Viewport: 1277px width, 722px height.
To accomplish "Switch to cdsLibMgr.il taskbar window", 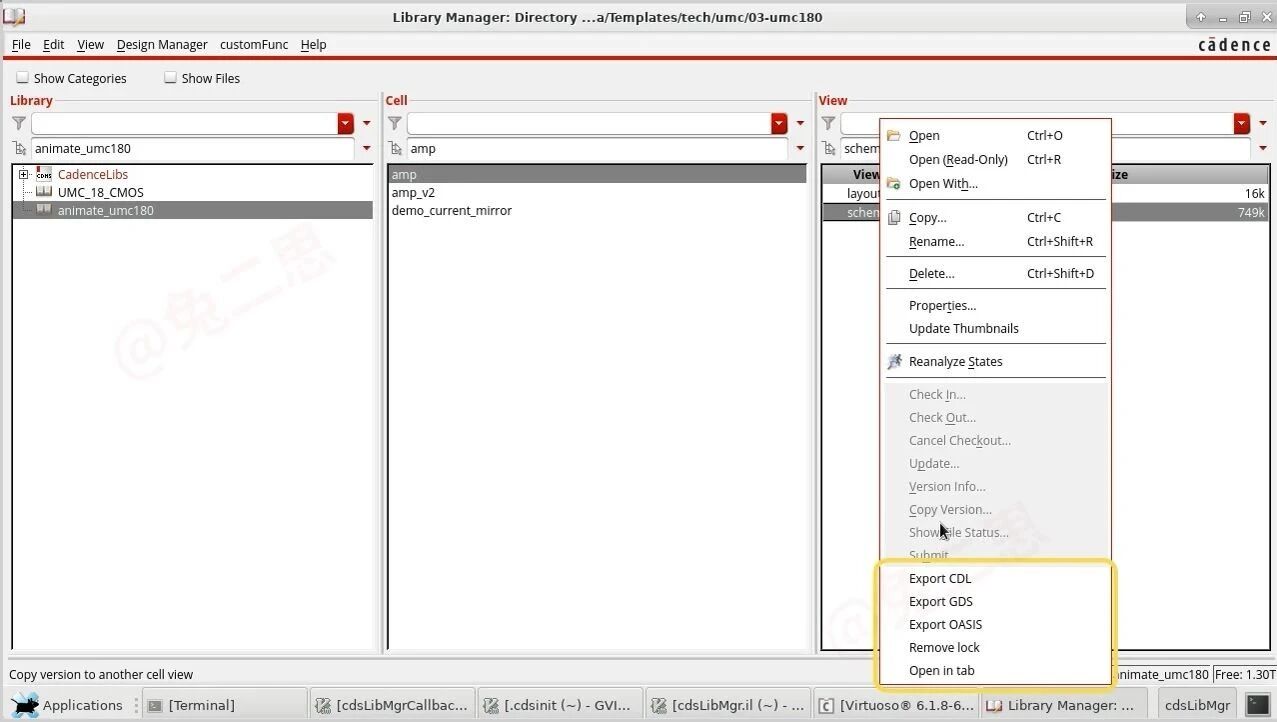I will pos(727,705).
